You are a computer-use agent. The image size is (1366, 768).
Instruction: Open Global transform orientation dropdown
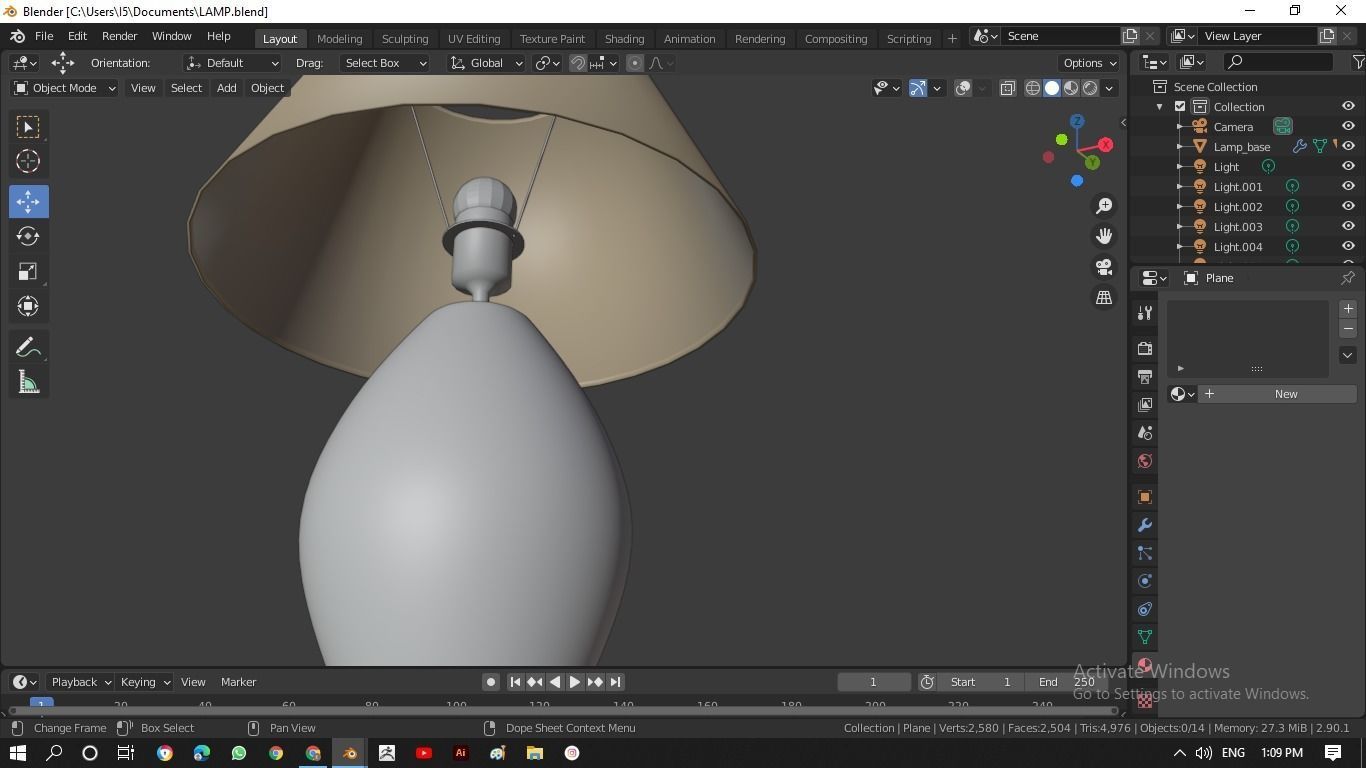[486, 63]
